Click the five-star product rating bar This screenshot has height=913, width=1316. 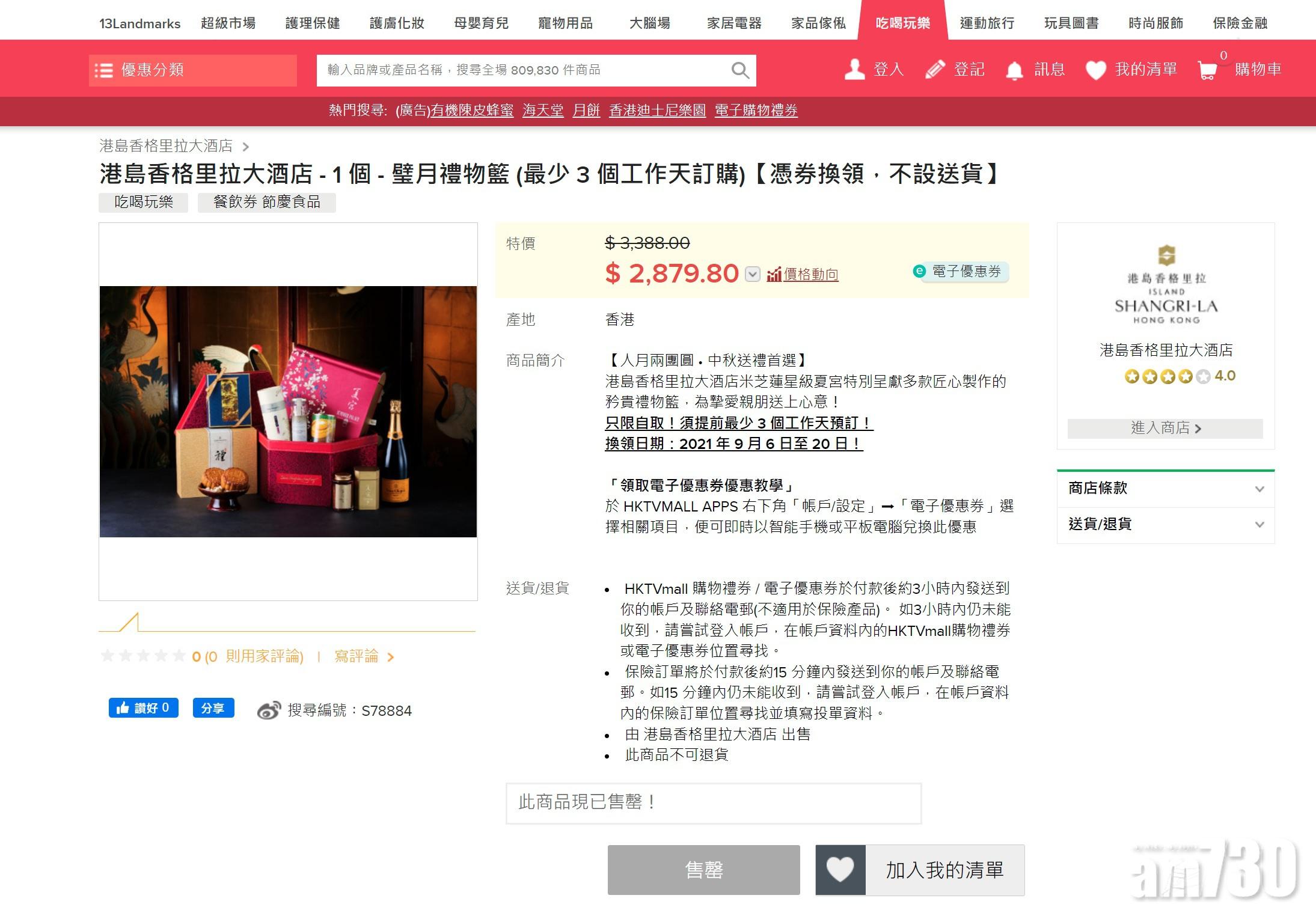tap(143, 656)
